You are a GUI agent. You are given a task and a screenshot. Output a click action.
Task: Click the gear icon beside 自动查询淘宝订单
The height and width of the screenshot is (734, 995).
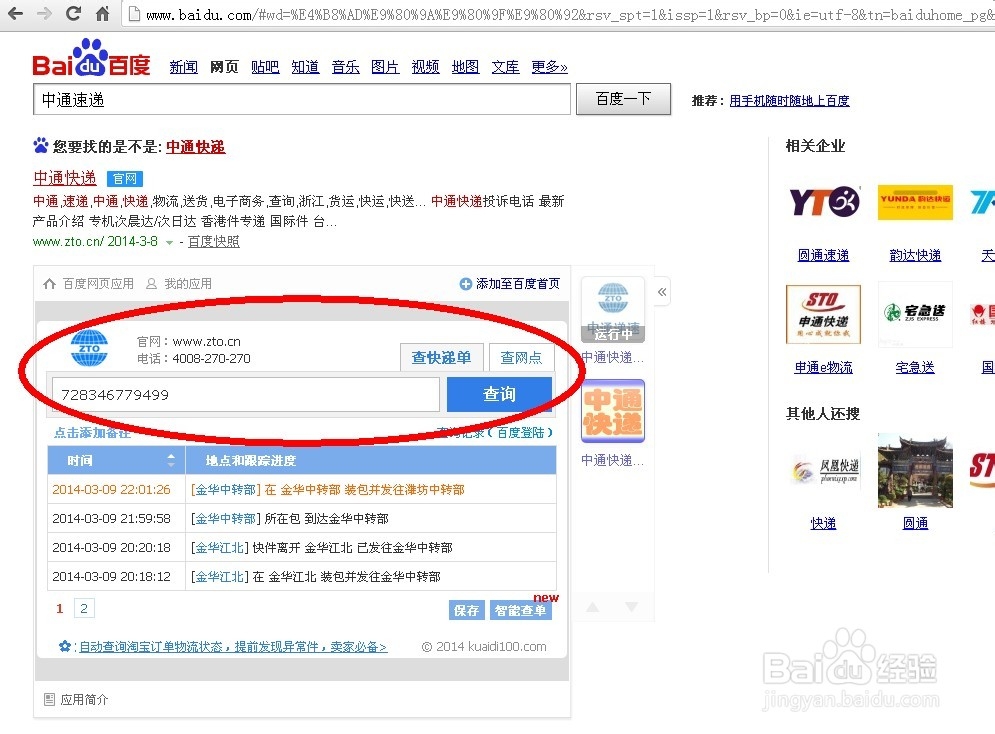point(64,646)
